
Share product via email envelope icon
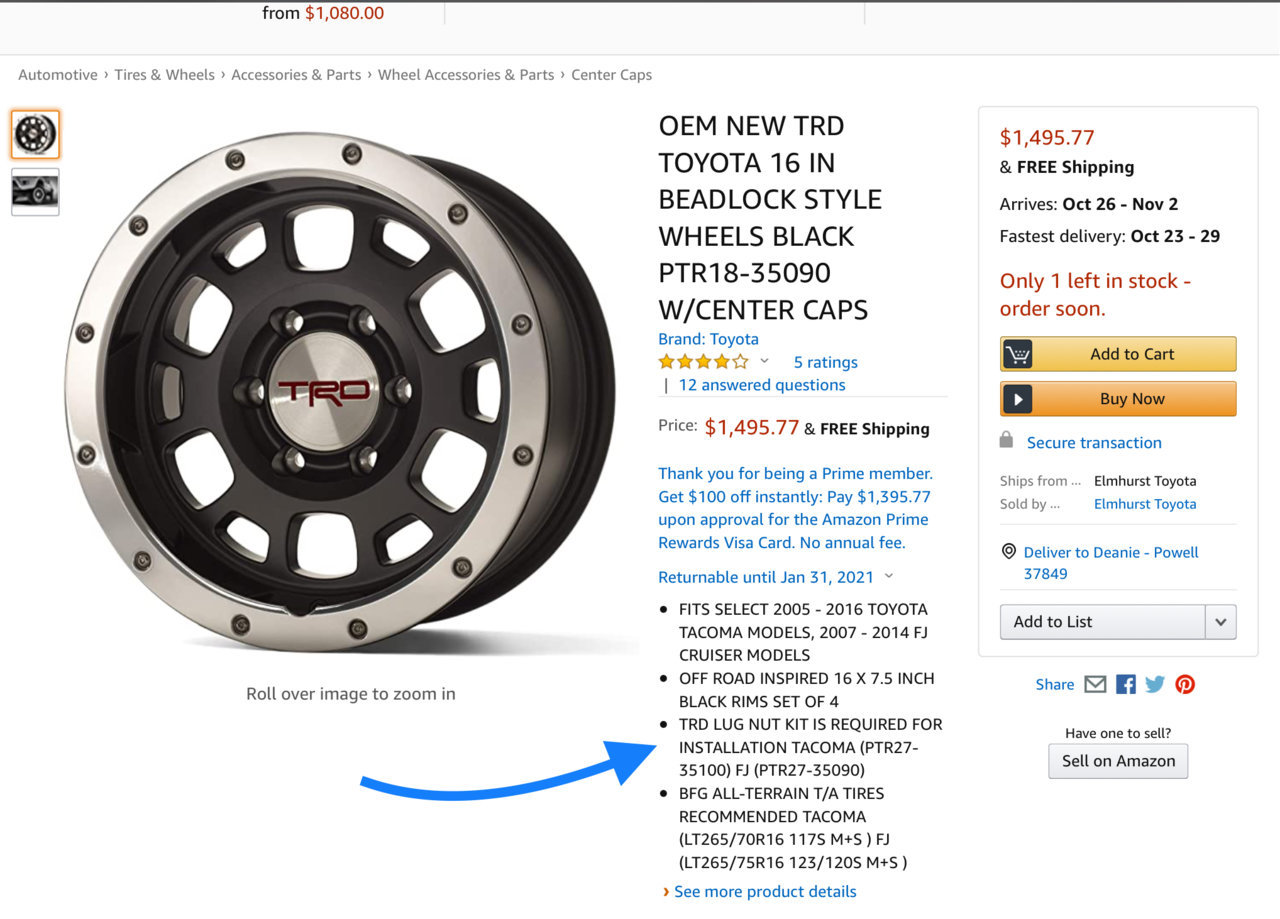1095,684
